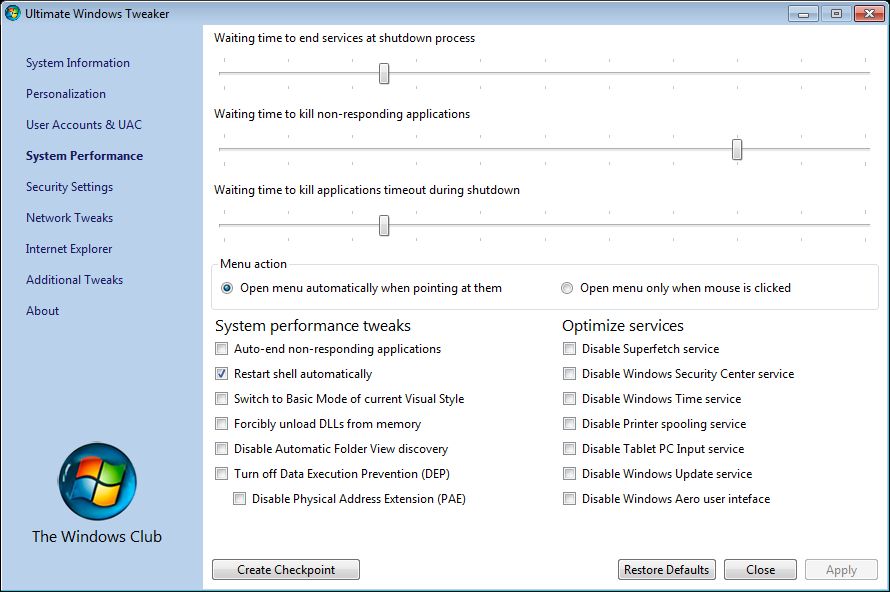Go to Security Settings section

(69, 187)
